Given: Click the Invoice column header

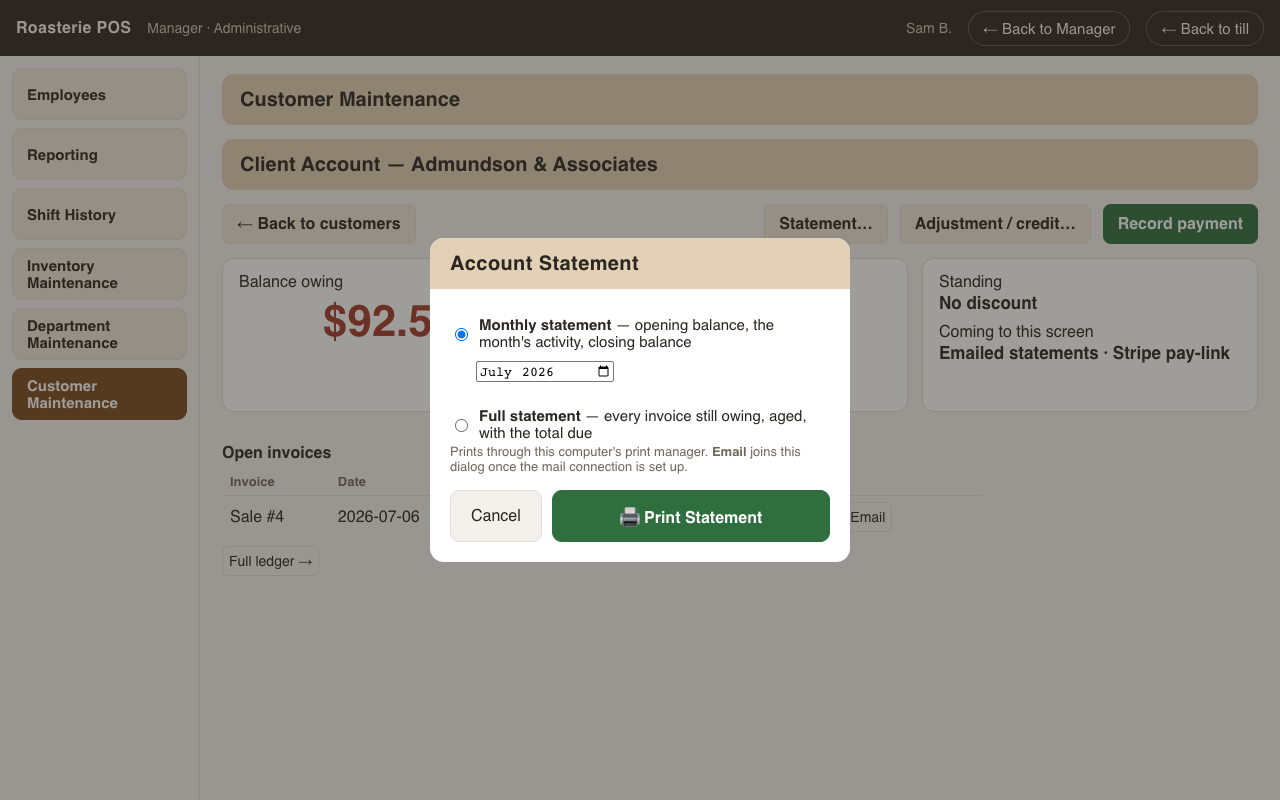Looking at the screenshot, I should [252, 481].
